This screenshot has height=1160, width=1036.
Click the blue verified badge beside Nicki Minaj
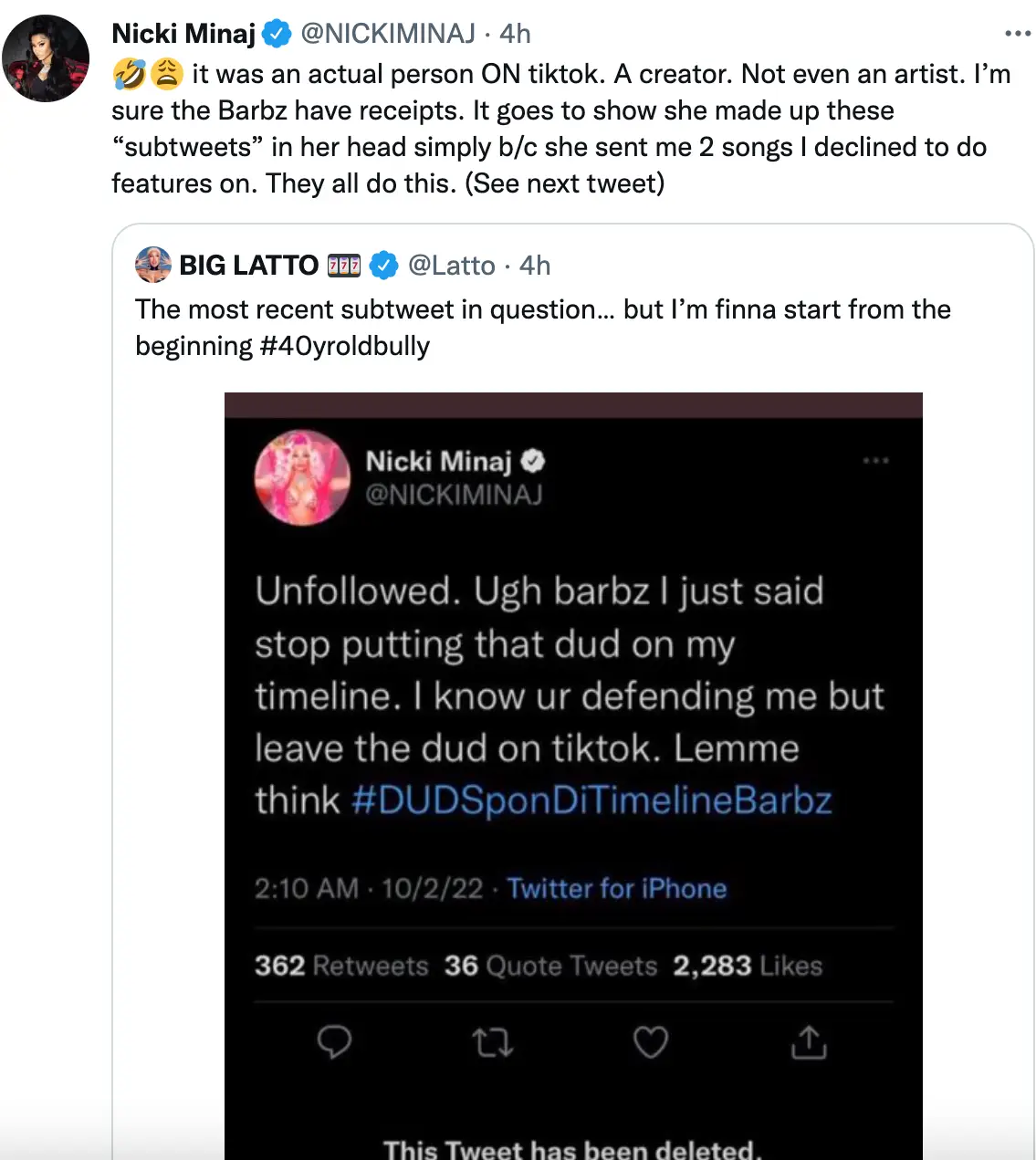click(x=277, y=34)
